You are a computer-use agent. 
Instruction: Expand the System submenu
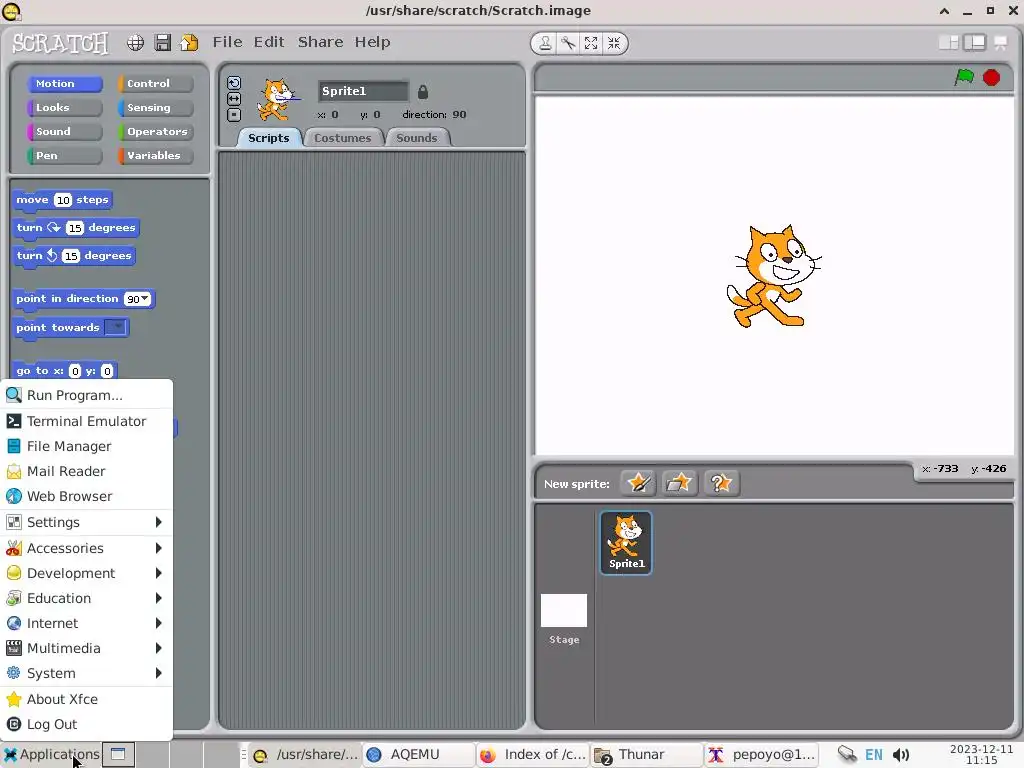(x=86, y=673)
